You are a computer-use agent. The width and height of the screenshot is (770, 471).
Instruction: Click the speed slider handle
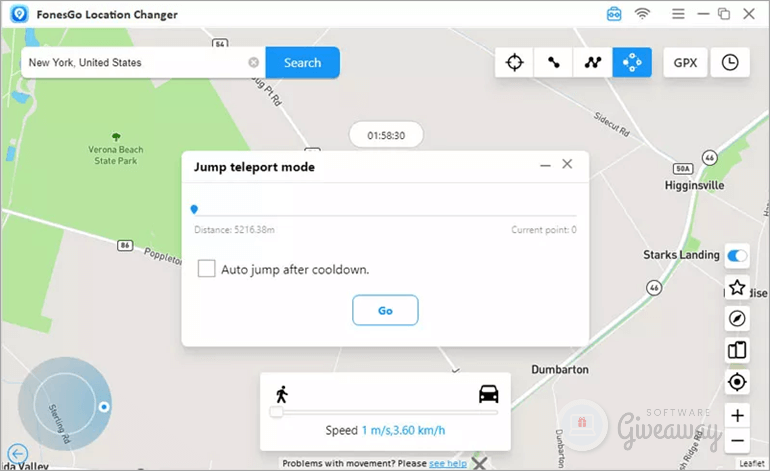(x=276, y=412)
